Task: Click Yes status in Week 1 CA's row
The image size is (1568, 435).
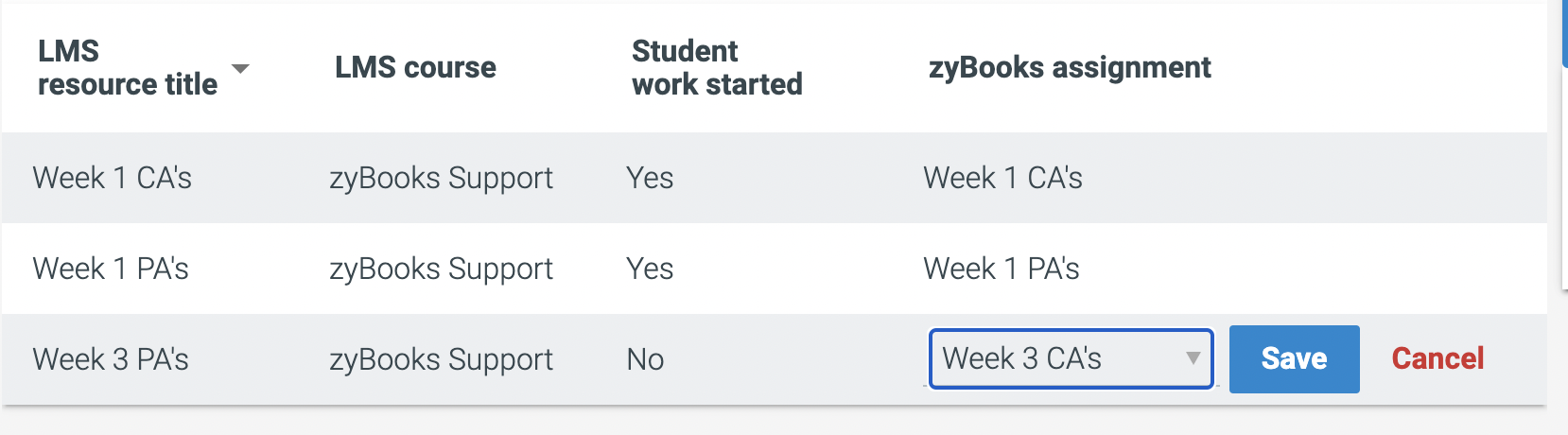Action: (650, 178)
